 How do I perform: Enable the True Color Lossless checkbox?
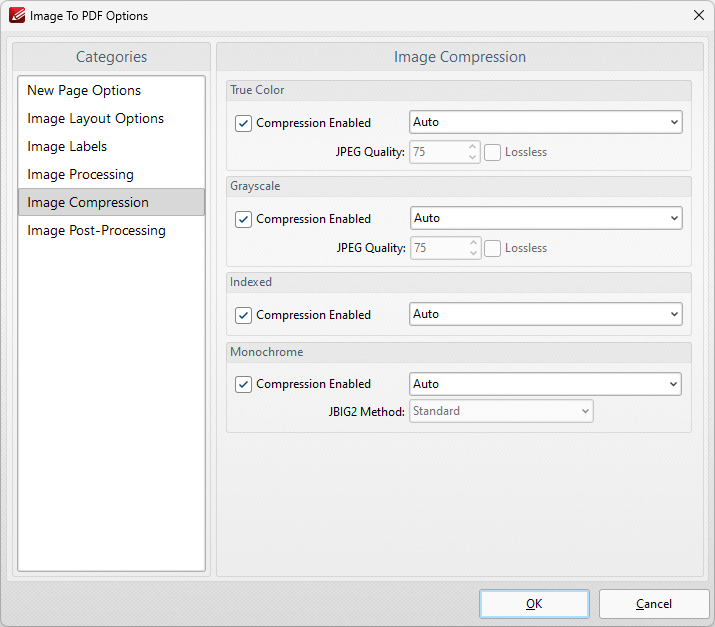point(492,152)
